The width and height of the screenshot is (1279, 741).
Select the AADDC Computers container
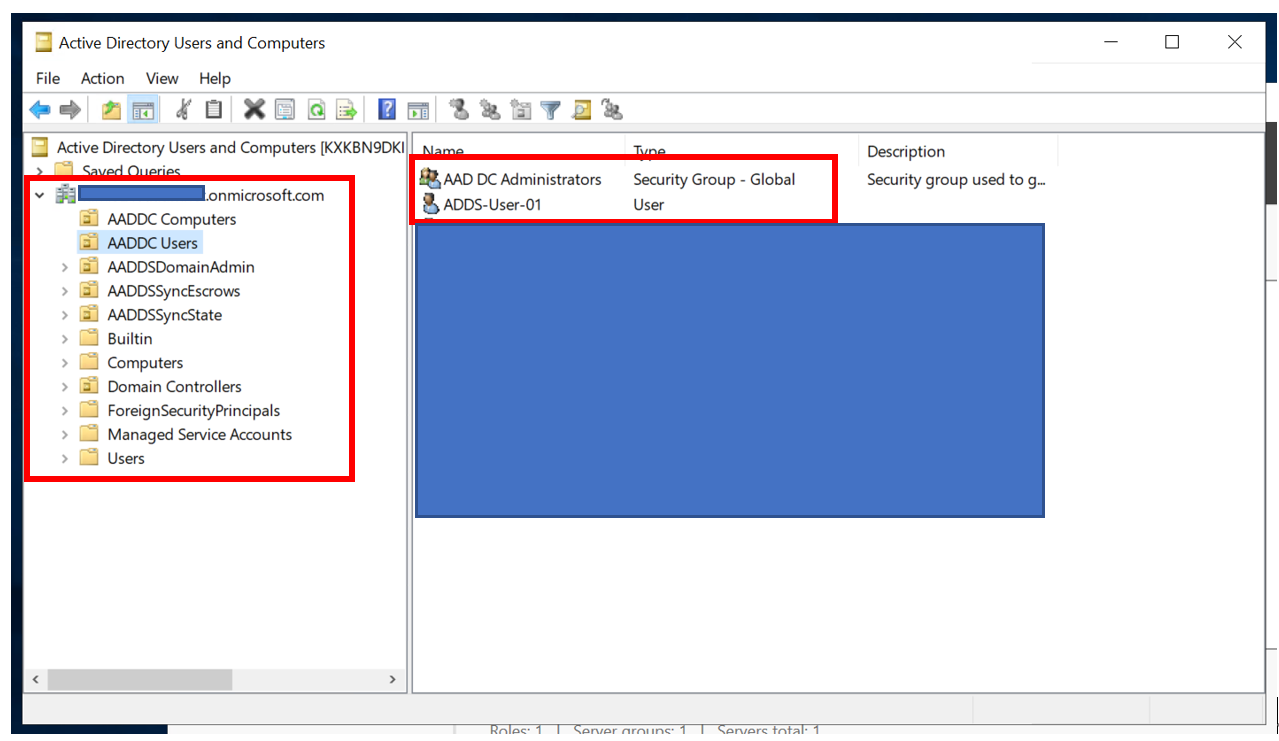click(159, 219)
